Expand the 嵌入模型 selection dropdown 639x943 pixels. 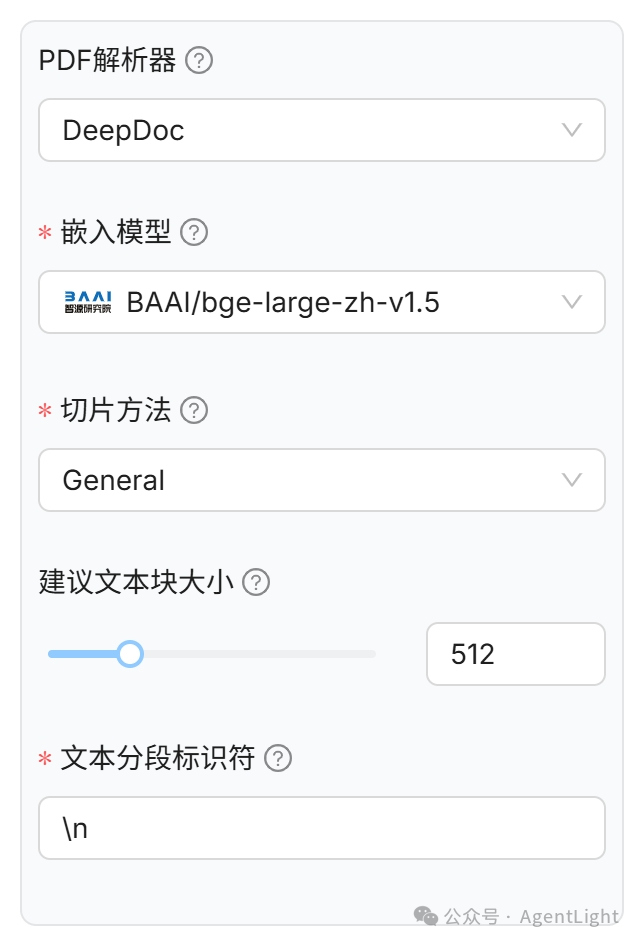tap(321, 302)
